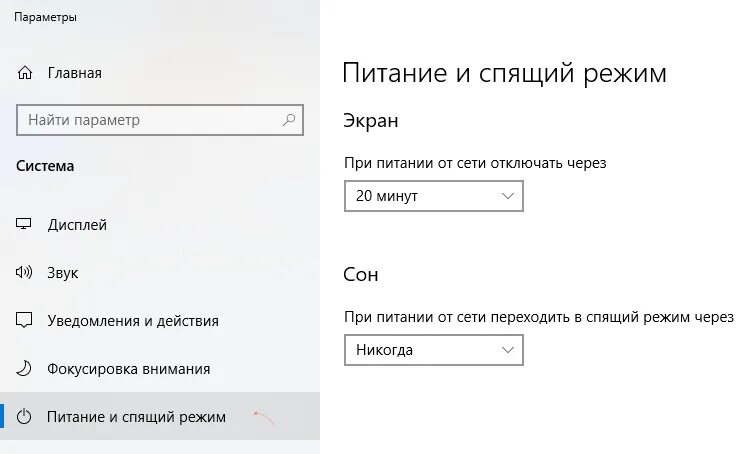Open the Дисплей settings section
Screen dimensions: 743x454
click(77, 225)
